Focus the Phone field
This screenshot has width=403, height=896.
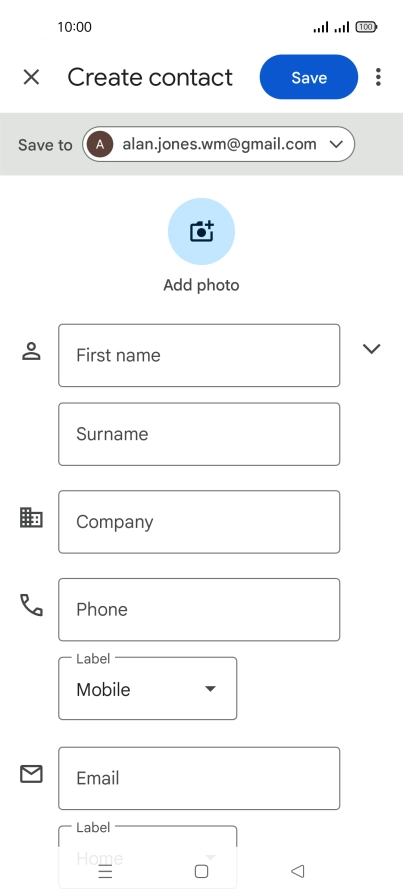(x=199, y=610)
